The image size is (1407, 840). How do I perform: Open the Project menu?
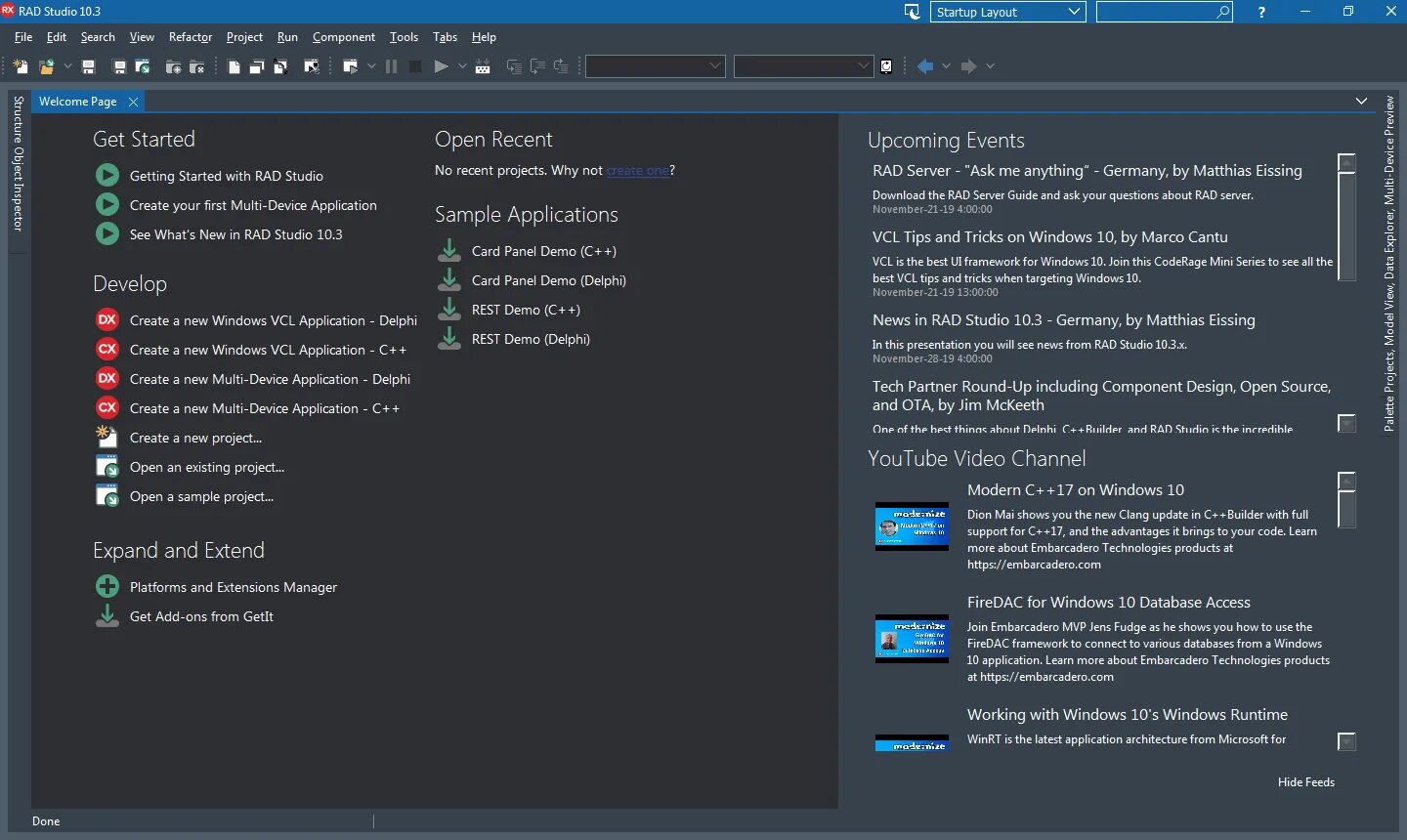[244, 37]
